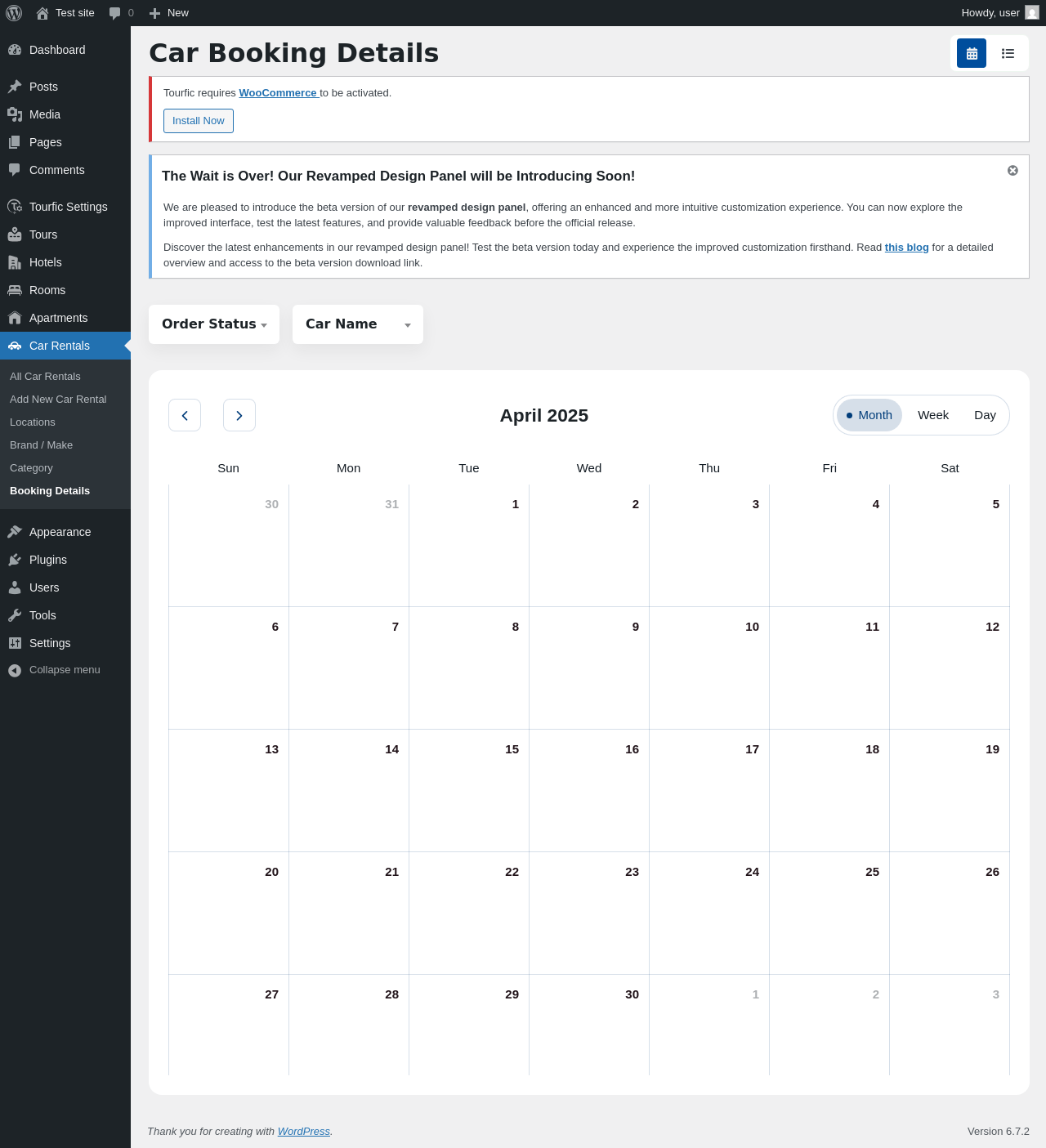Viewport: 1046px width, 1148px height.
Task: Dismiss the revamped design panel notice
Action: (x=1012, y=171)
